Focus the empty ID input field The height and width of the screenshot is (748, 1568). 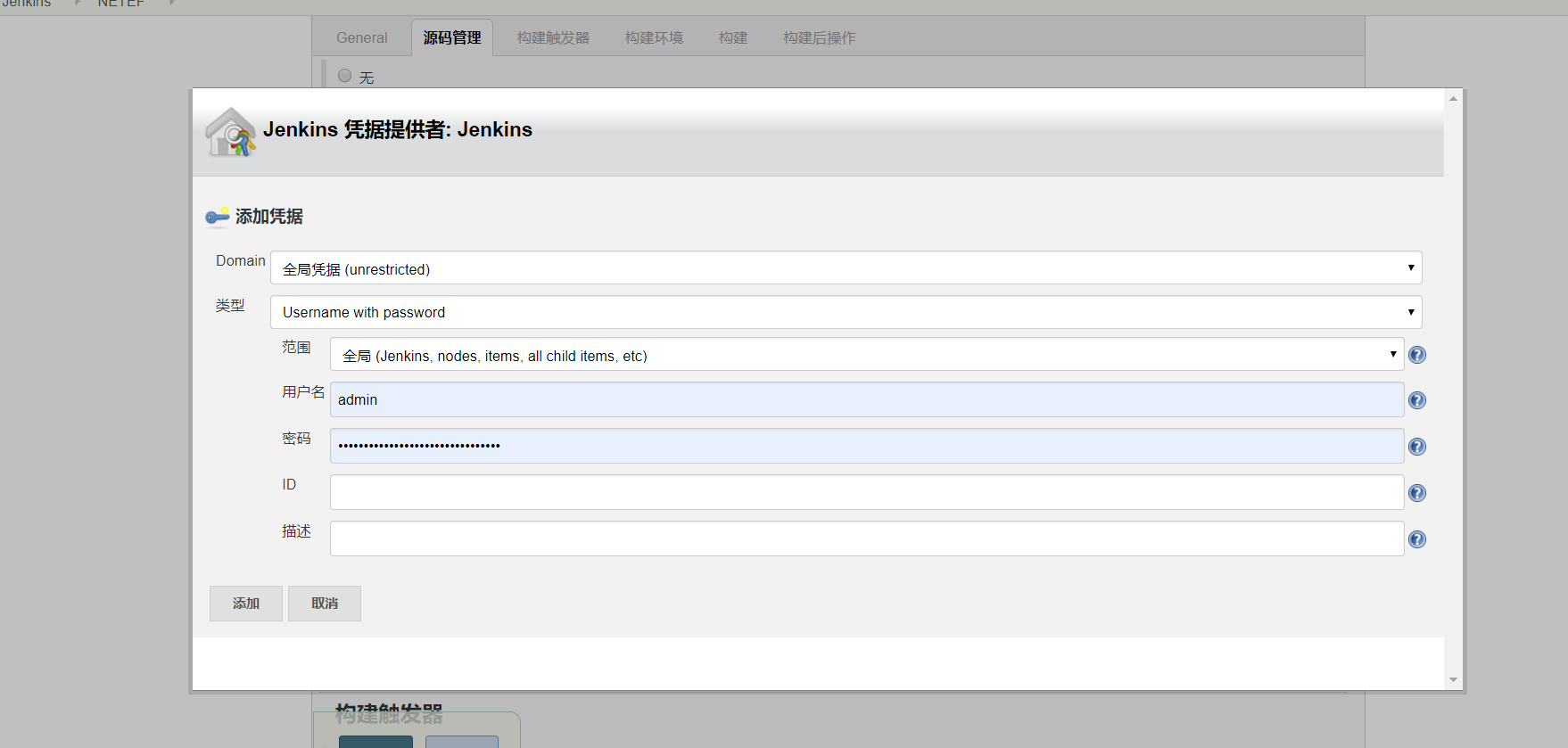[867, 492]
